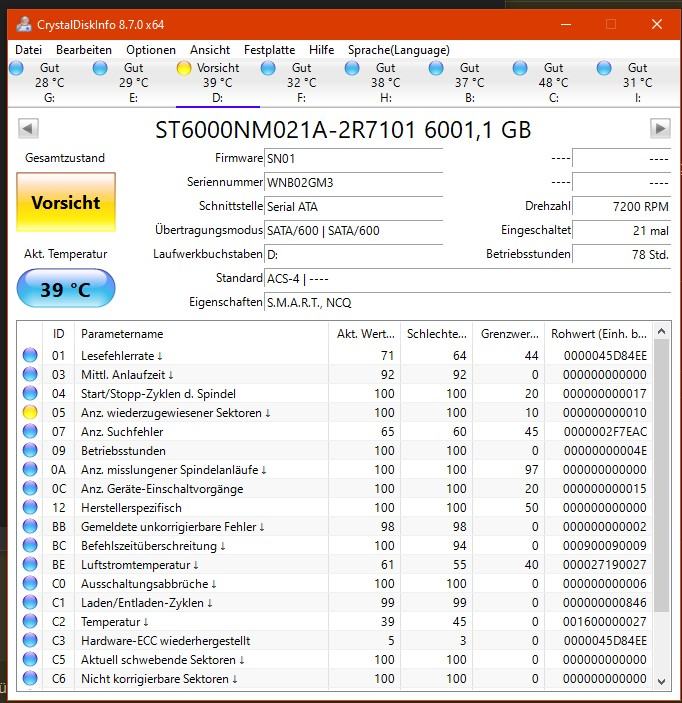Click the yellow status orb for drive D:
Screen dimensions: 682x703
click(184, 68)
